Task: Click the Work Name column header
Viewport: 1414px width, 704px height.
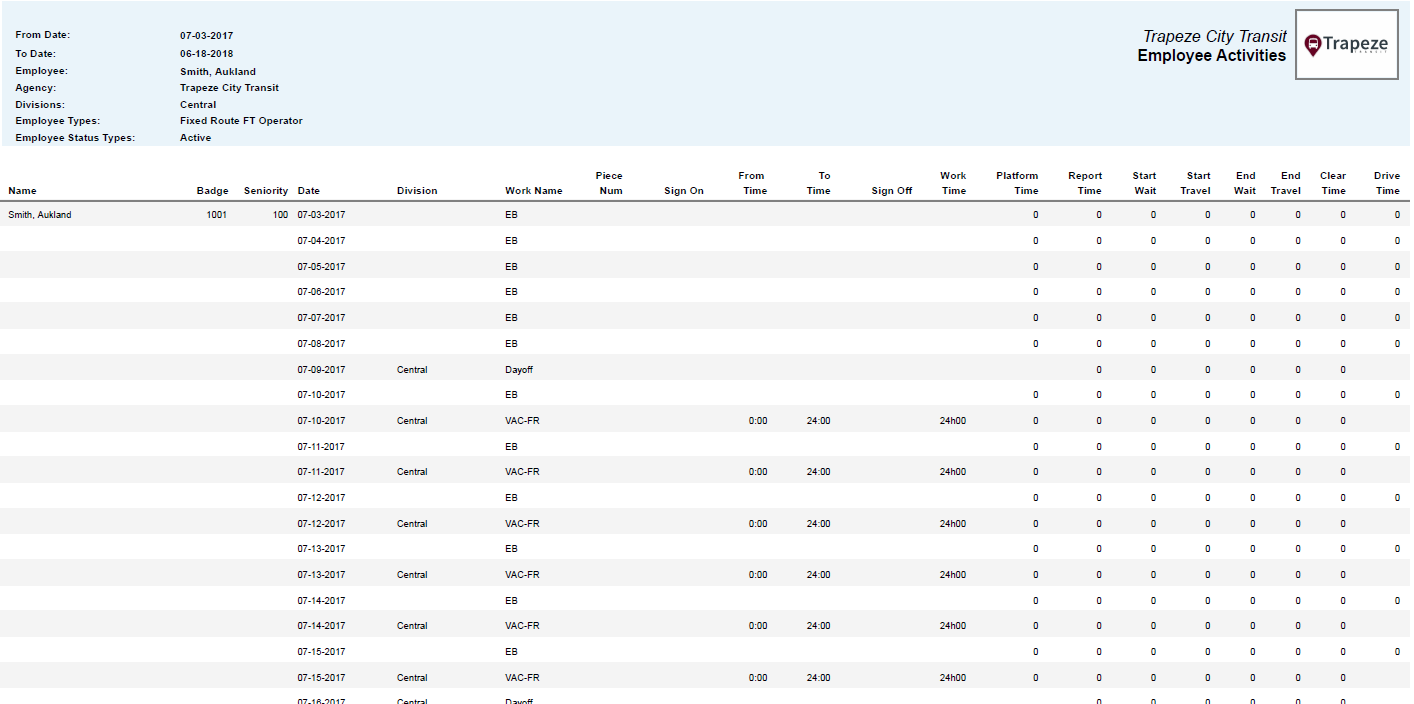Action: (x=534, y=190)
